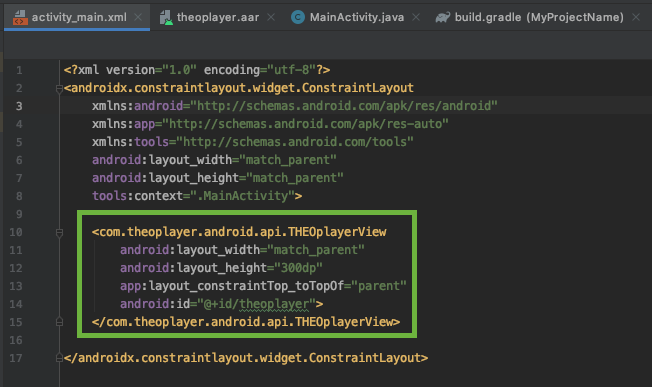Image resolution: width=652 pixels, height=387 pixels.
Task: Click the res-auto schema URL string
Action: pos(305,123)
